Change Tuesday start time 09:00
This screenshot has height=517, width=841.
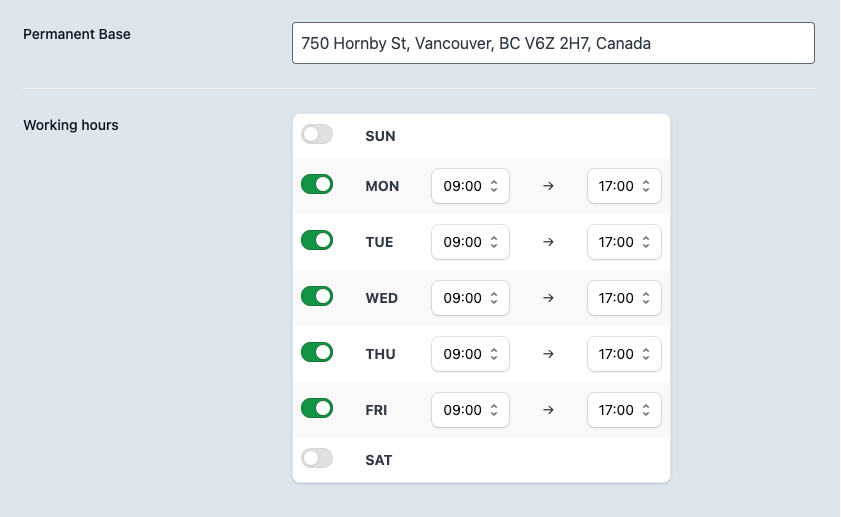(470, 242)
